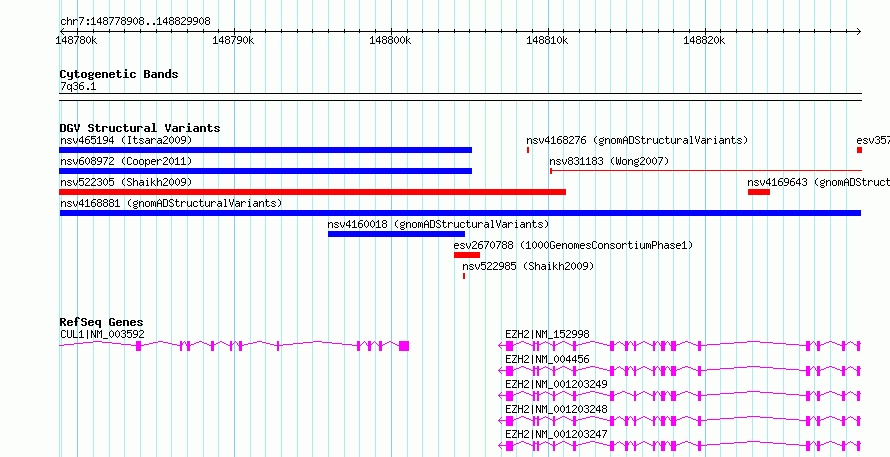The image size is (890, 457).
Task: Open the nsv522305 (Shaikh2009) variant label
Action: click(x=126, y=182)
